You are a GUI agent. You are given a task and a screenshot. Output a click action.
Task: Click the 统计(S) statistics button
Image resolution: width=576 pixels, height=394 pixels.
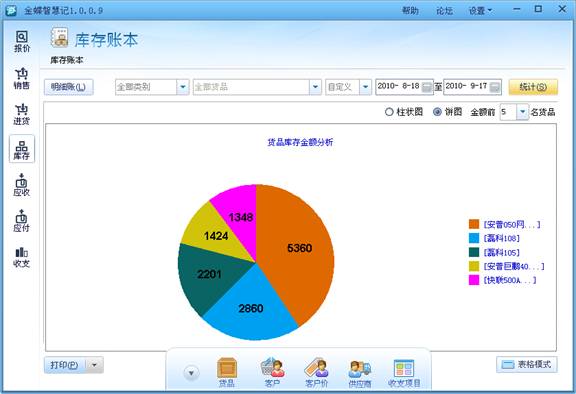pos(533,87)
